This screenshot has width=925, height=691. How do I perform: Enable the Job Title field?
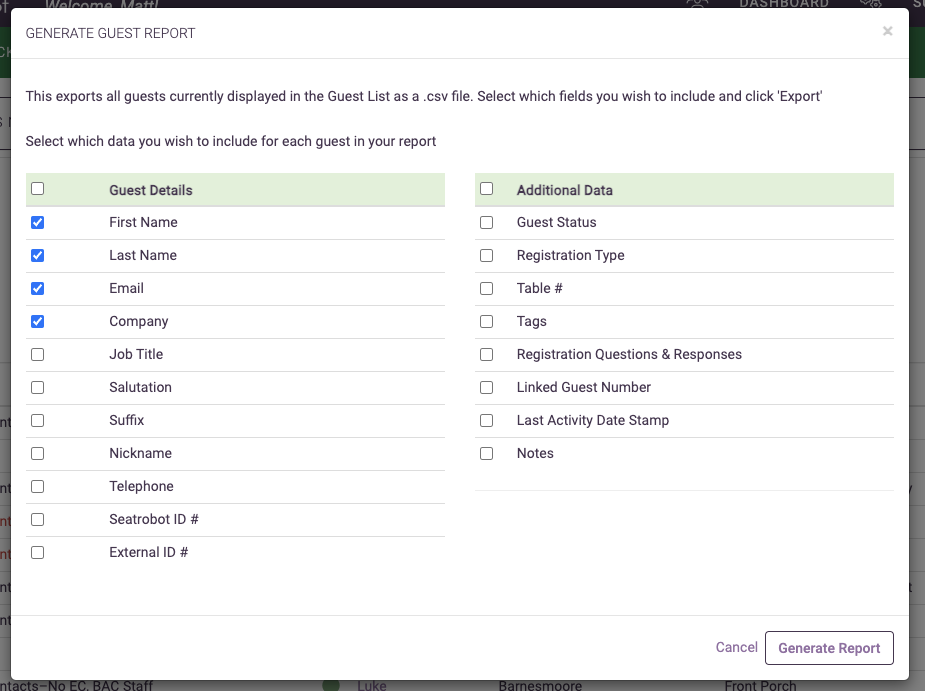[x=37, y=354]
